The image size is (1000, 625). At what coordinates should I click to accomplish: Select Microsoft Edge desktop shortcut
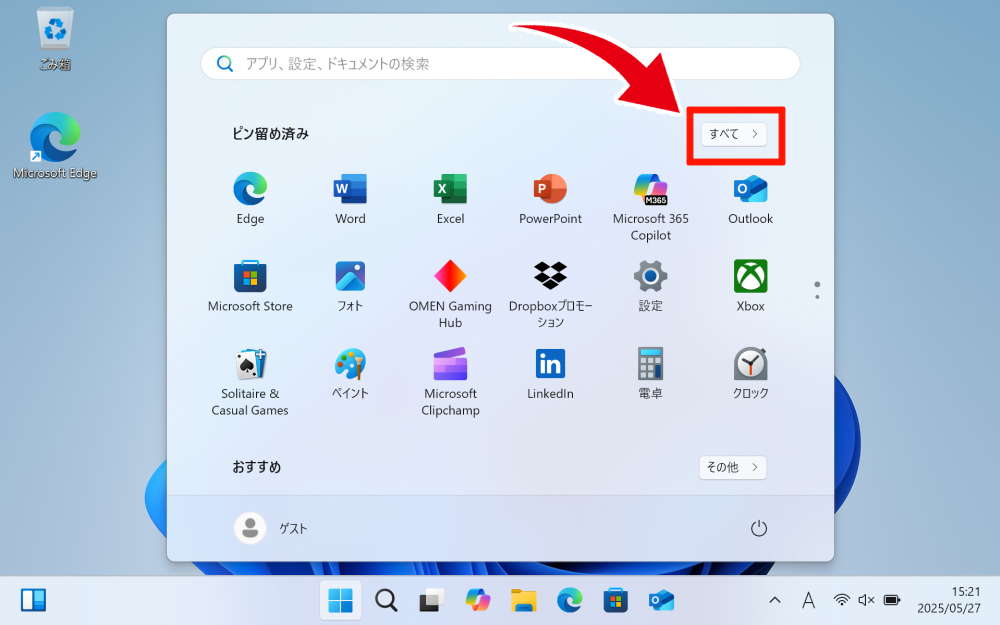click(55, 146)
